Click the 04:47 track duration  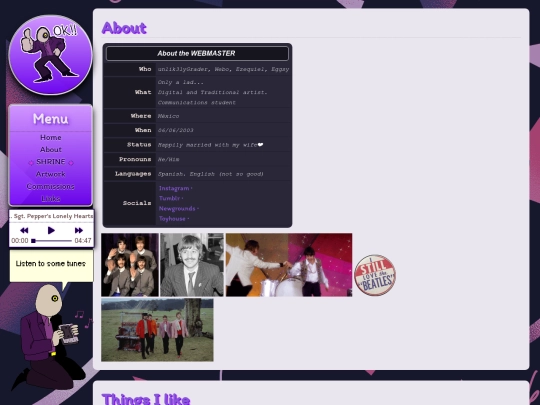pos(83,241)
